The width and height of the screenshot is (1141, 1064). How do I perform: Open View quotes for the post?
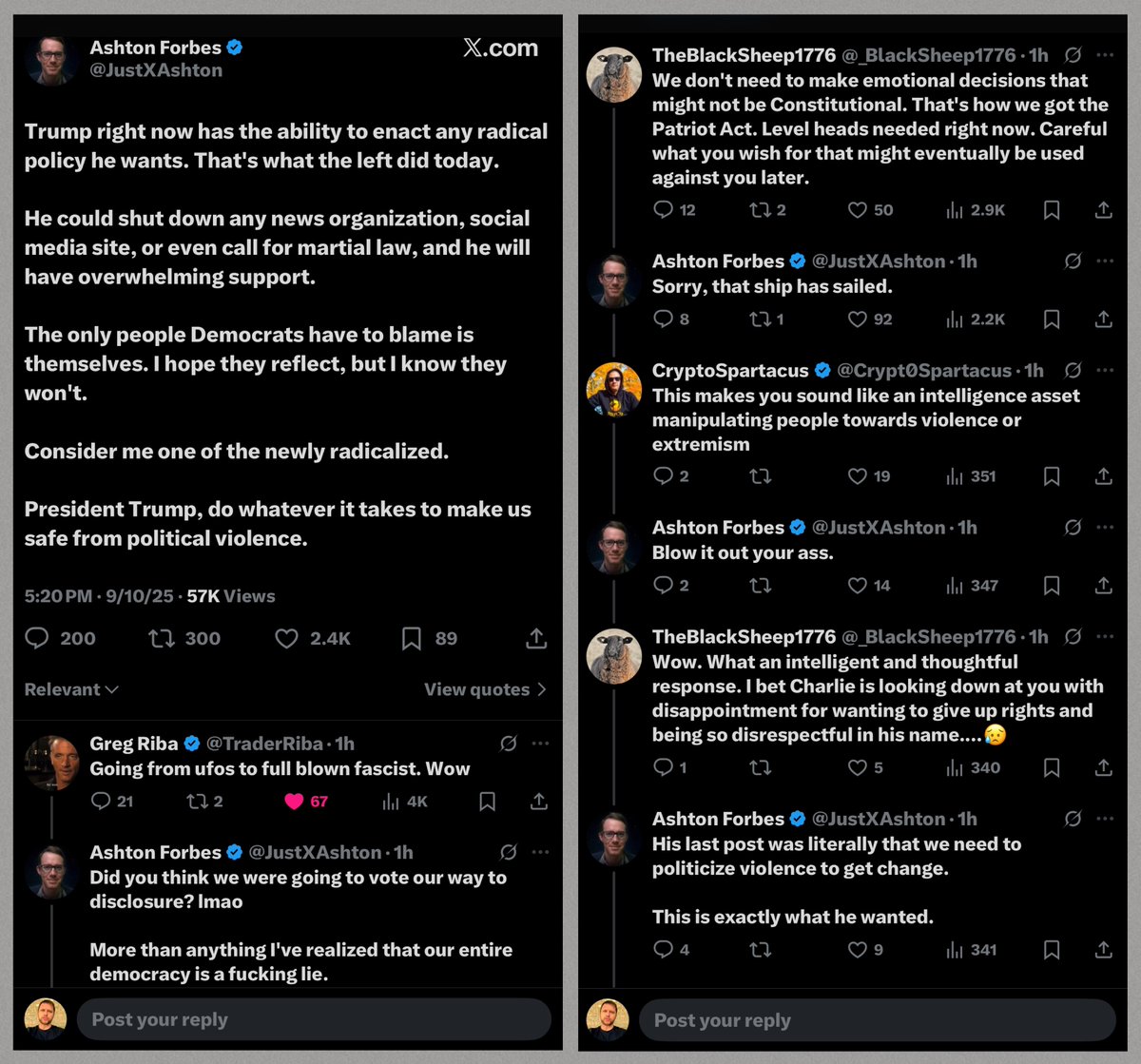[485, 689]
